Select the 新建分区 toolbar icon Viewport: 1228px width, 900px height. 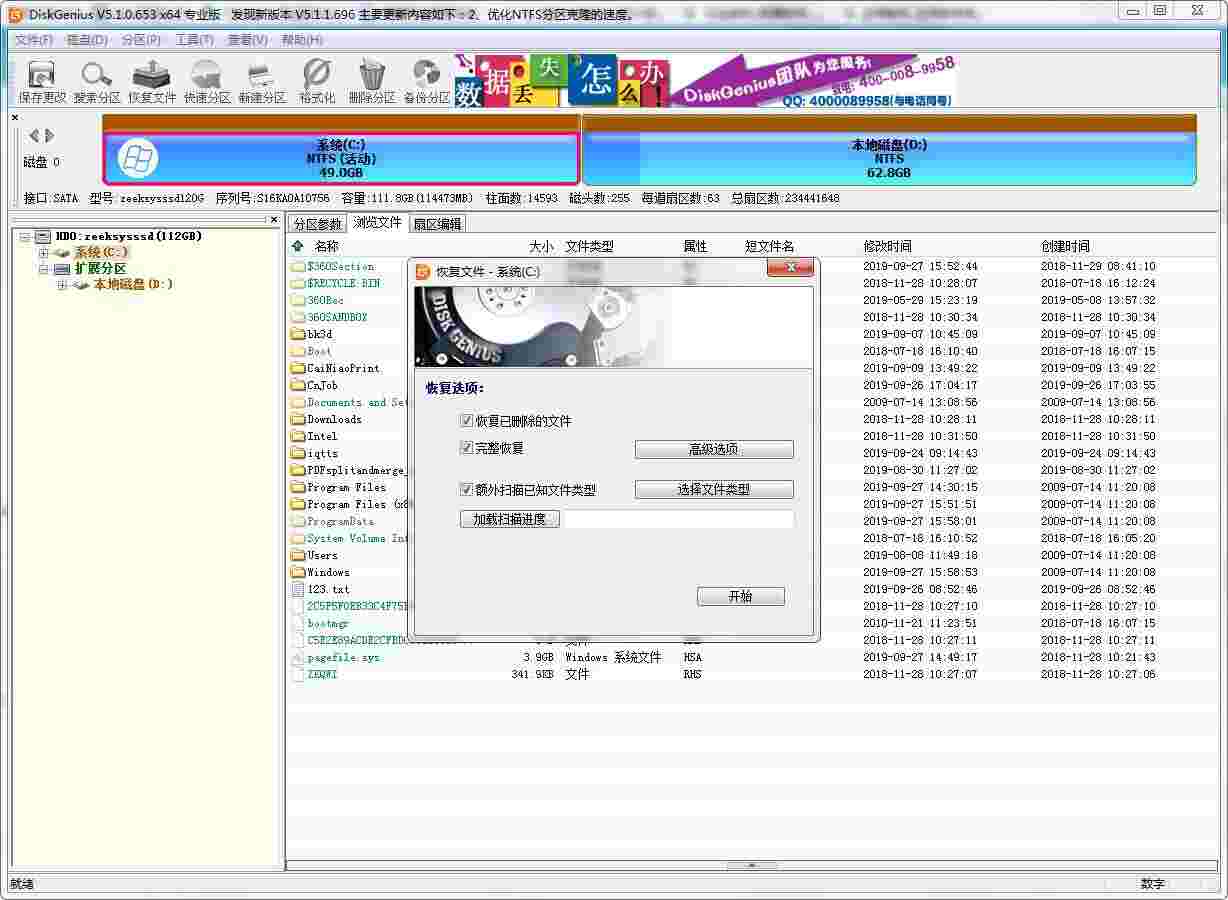tap(260, 80)
